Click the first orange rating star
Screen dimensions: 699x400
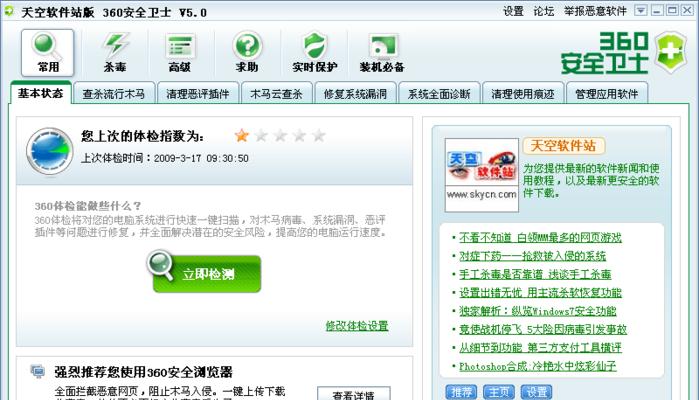click(x=242, y=135)
